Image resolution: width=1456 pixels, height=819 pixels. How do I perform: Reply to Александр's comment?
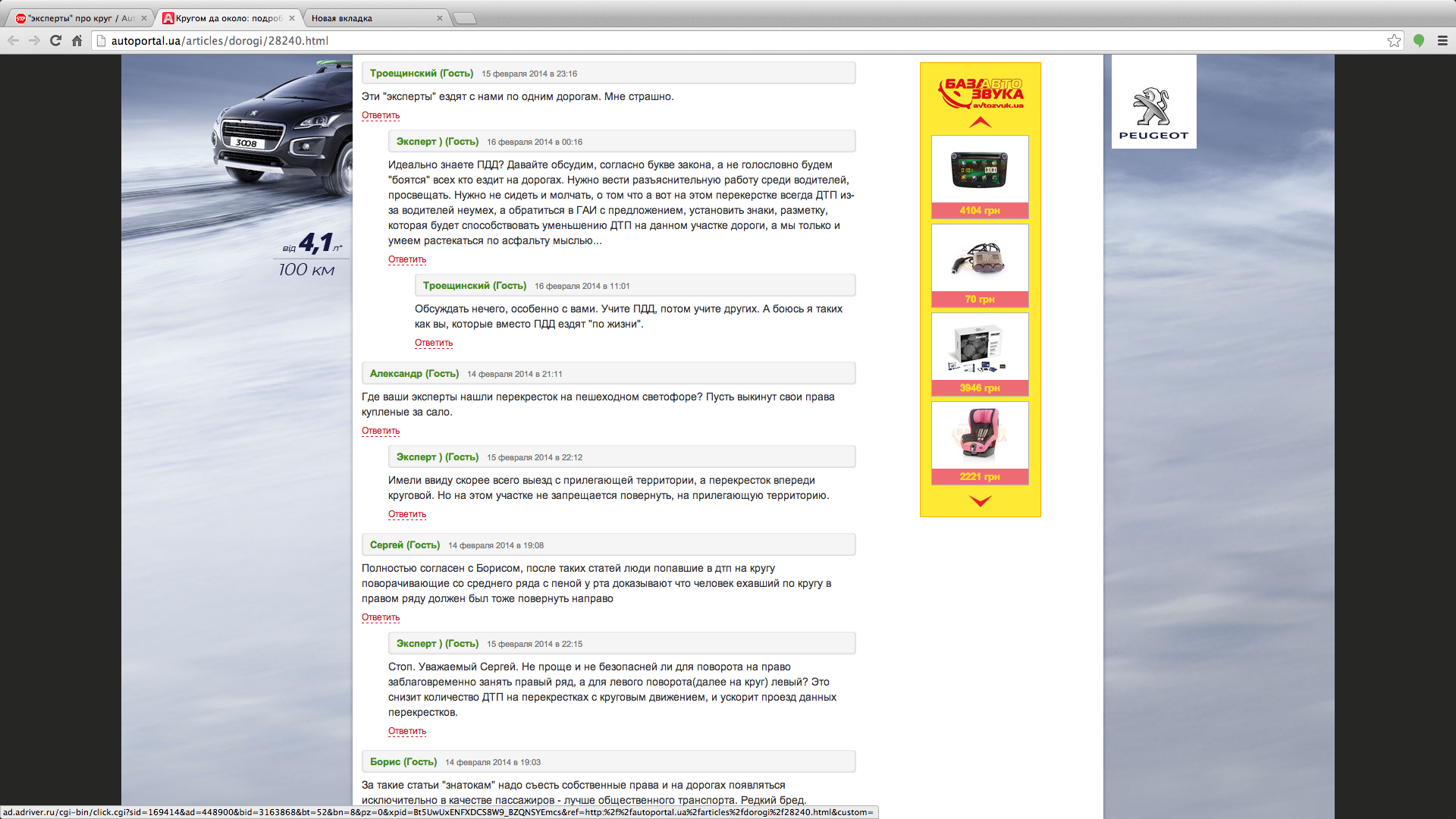coord(380,431)
